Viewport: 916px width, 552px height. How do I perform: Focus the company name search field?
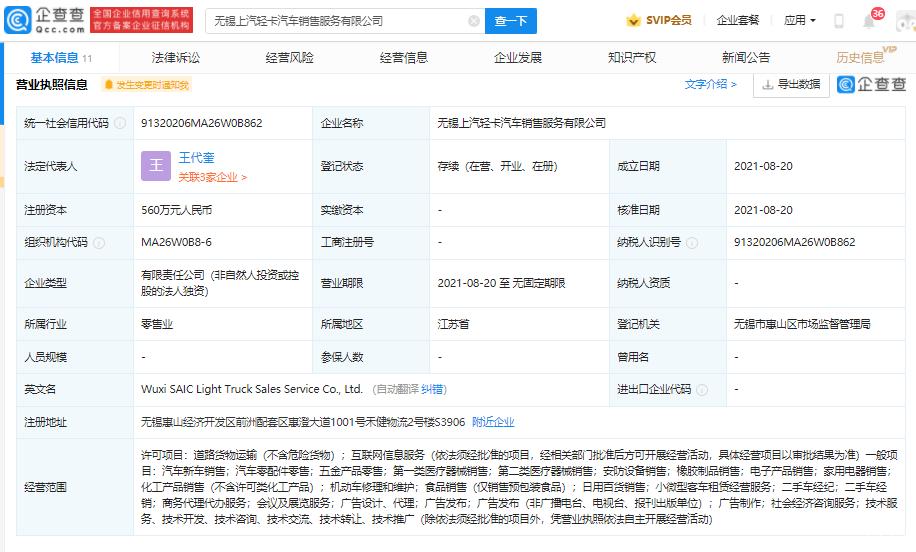pyautogui.click(x=339, y=21)
